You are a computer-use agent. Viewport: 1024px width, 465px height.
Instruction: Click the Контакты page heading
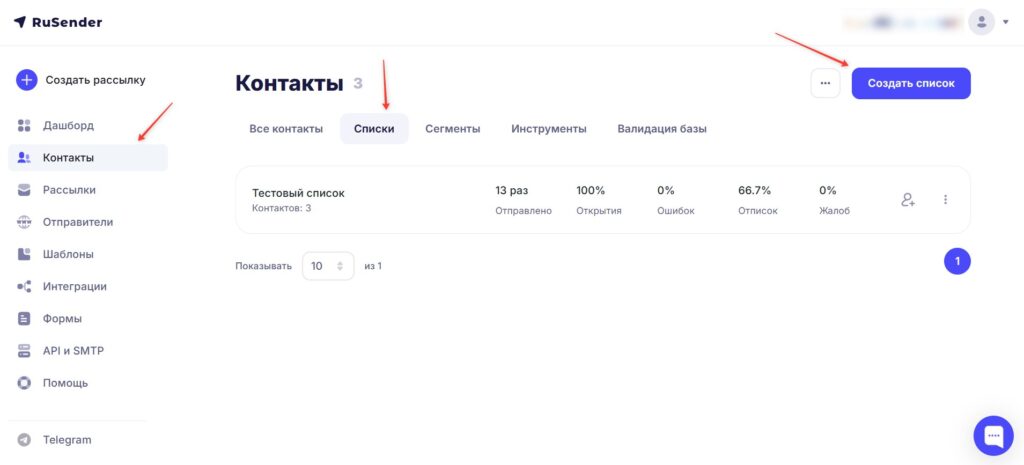click(289, 84)
